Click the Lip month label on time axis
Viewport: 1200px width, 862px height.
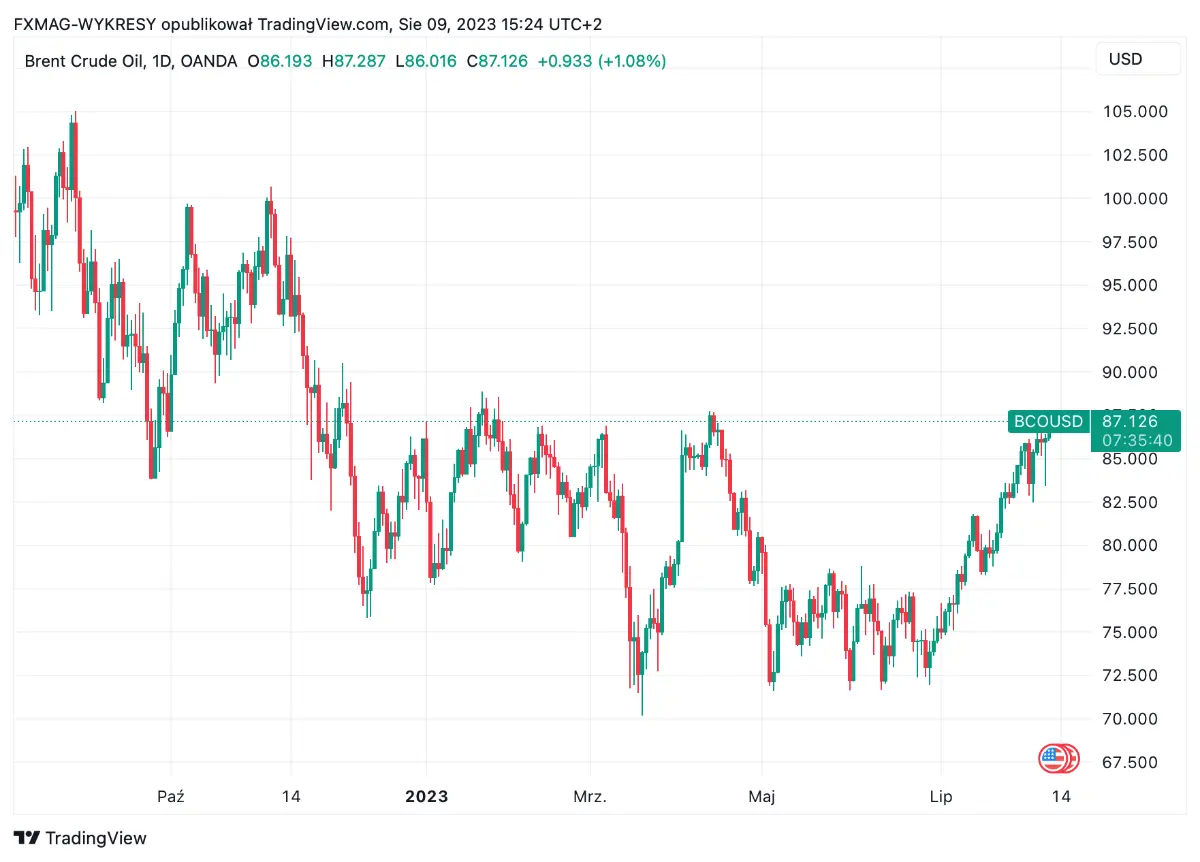[940, 797]
